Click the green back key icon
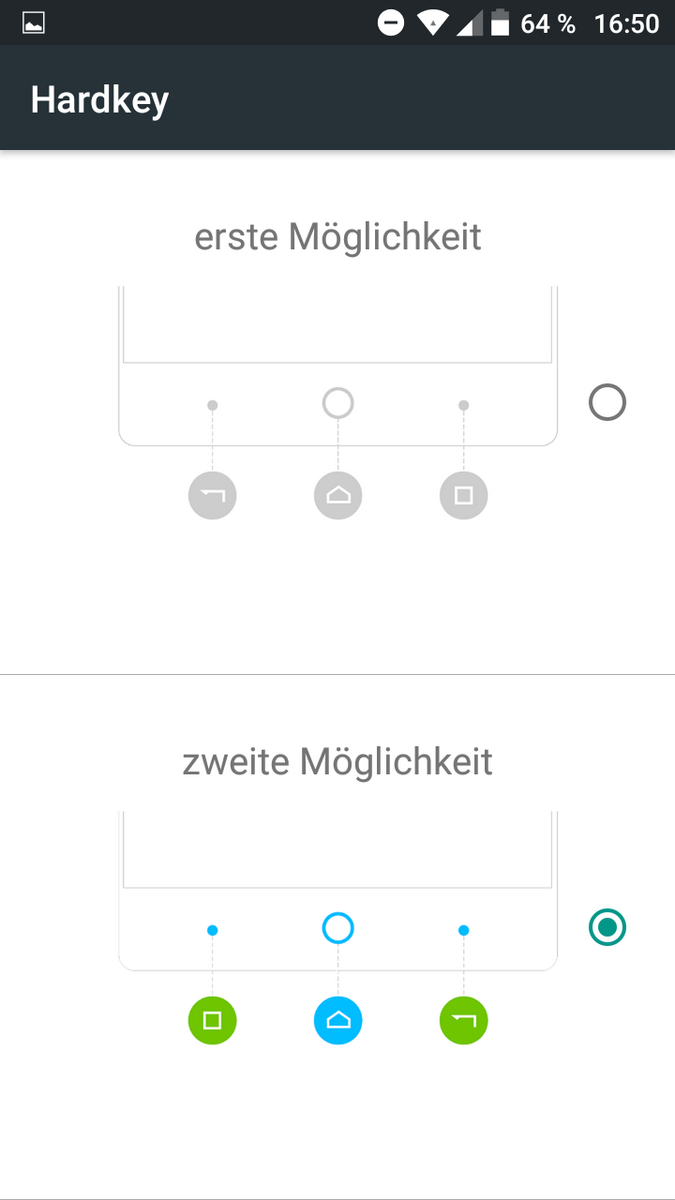675x1200 pixels. 464,1021
